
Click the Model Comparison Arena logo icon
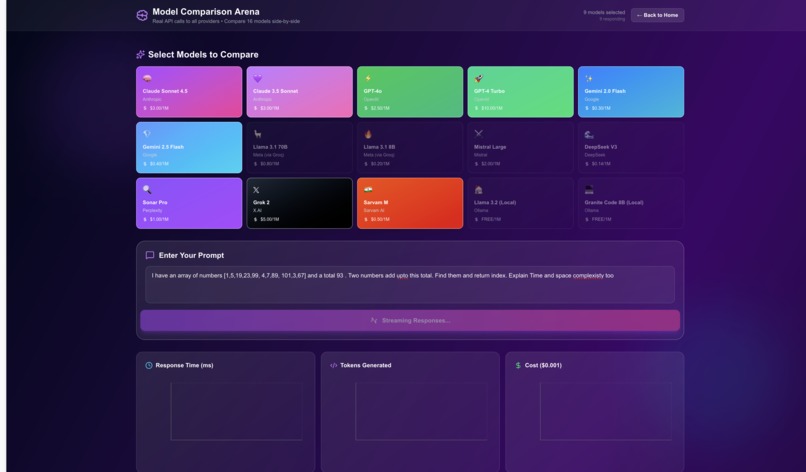pyautogui.click(x=142, y=15)
